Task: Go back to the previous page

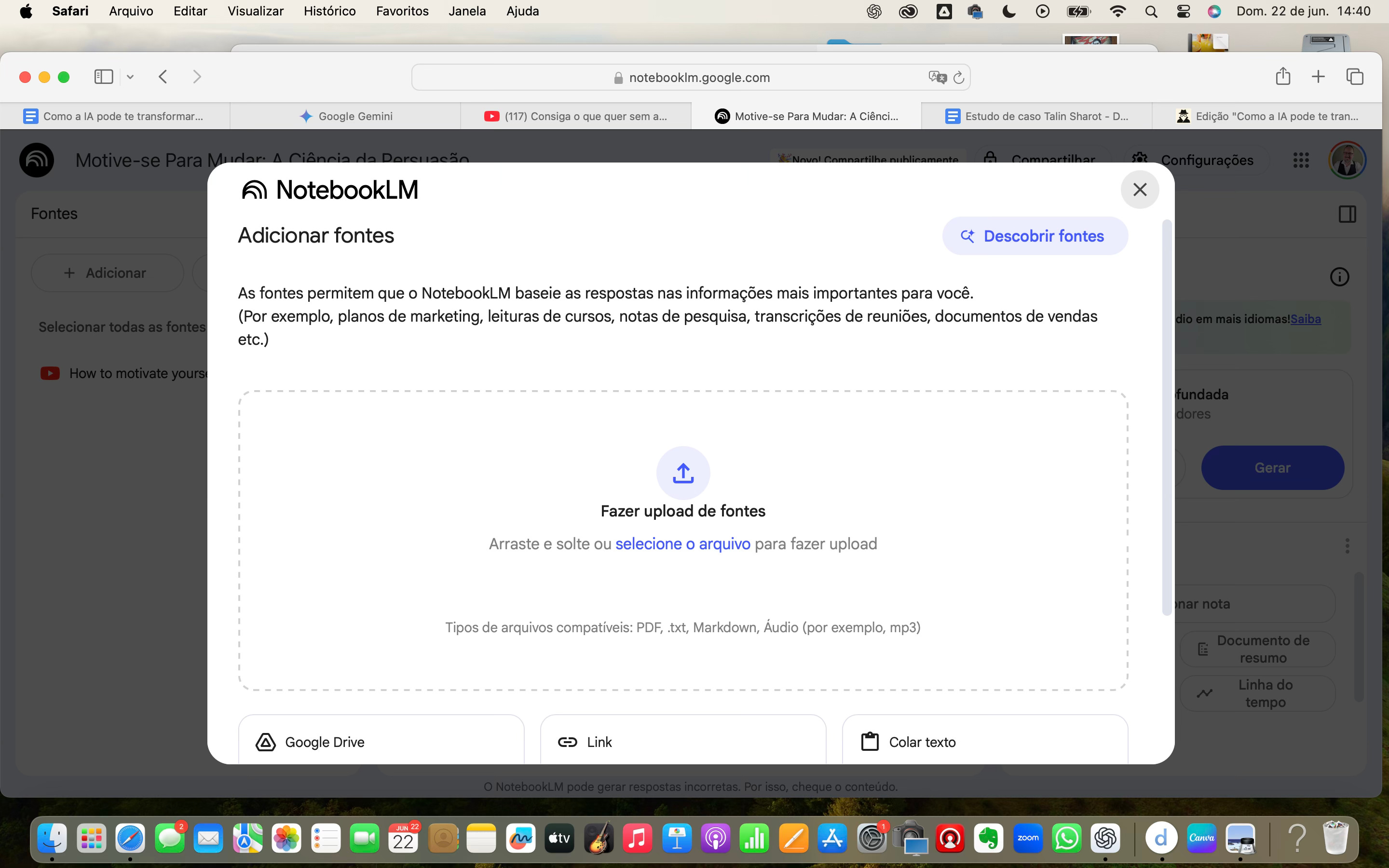Action: 163,77
